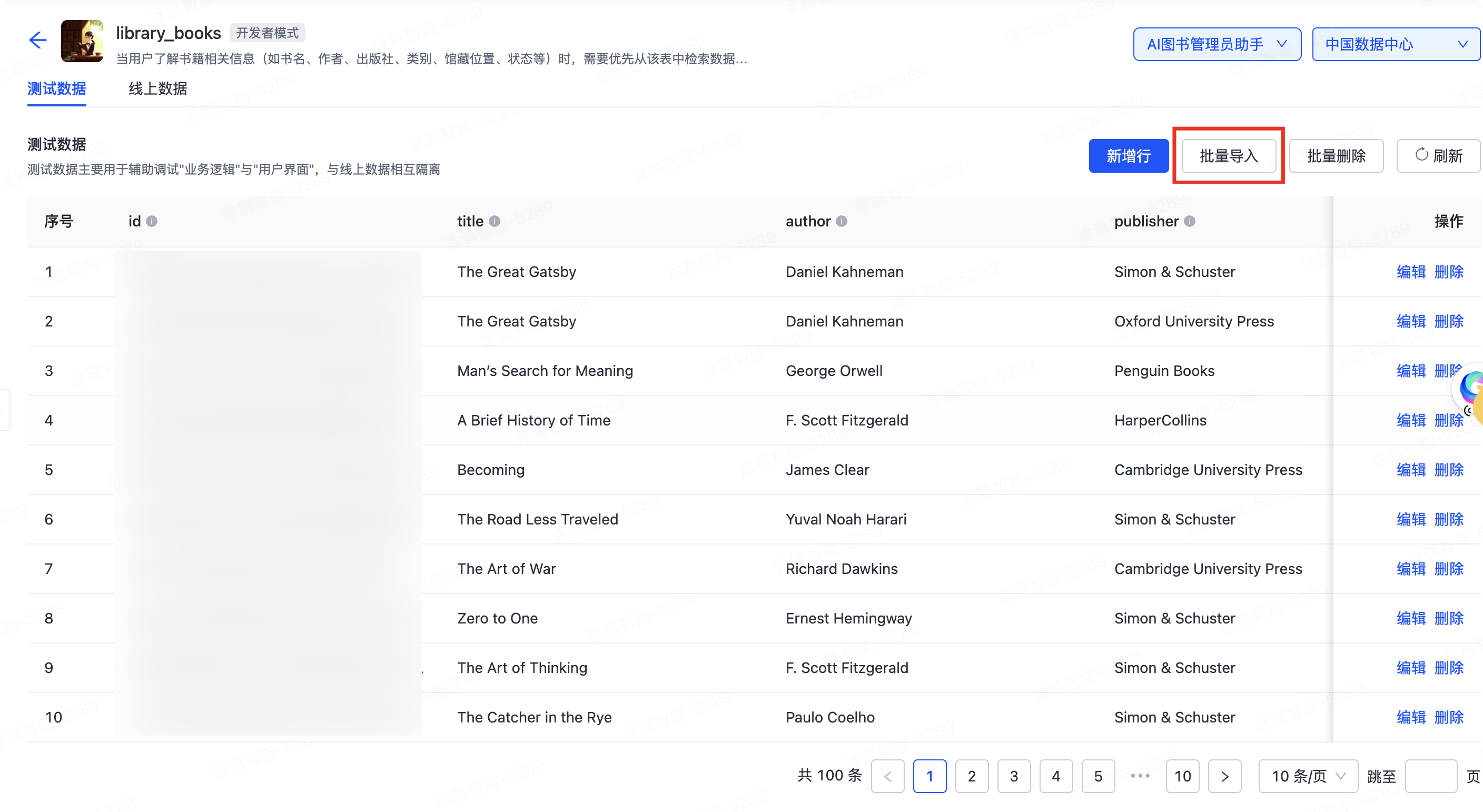Screen dimensions: 1483x812
Task: Click the previous page arrow
Action: (x=887, y=776)
